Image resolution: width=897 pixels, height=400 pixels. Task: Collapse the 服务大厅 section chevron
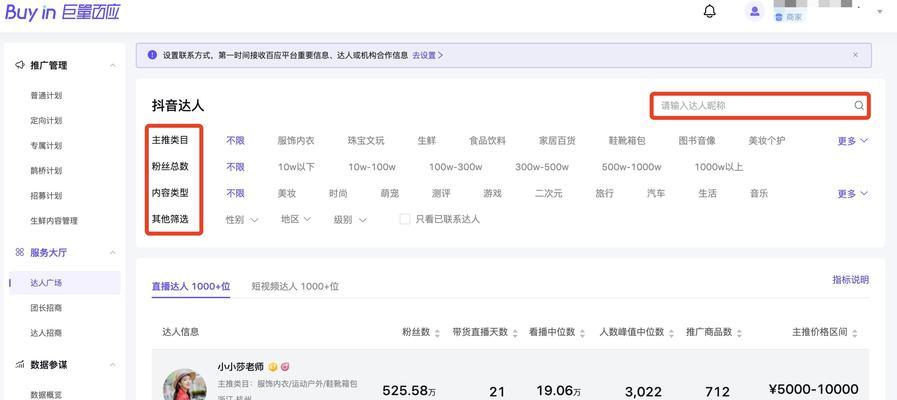point(113,252)
